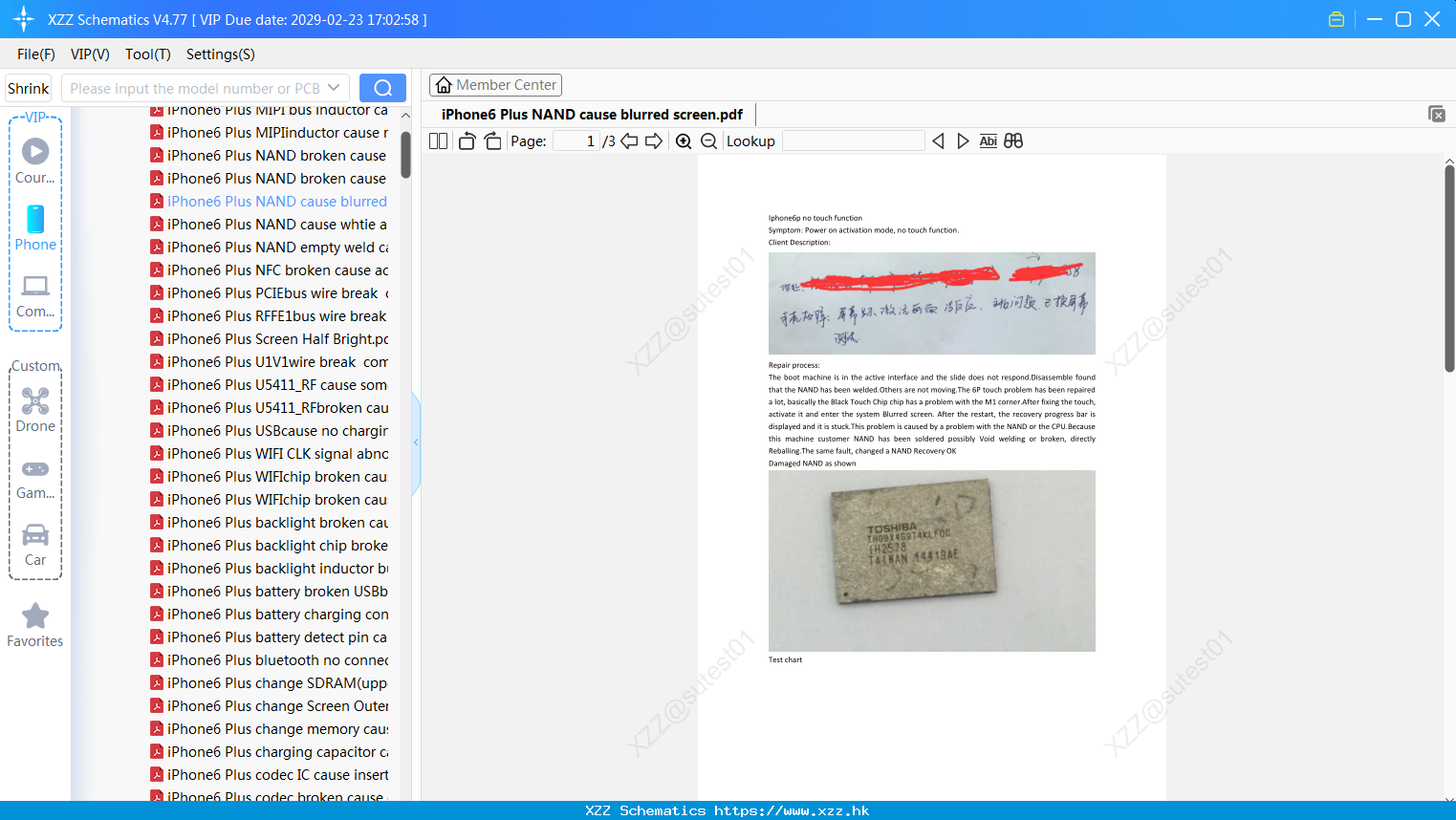Image resolution: width=1456 pixels, height=820 pixels.
Task: Open the Drone category
Action: point(35,410)
